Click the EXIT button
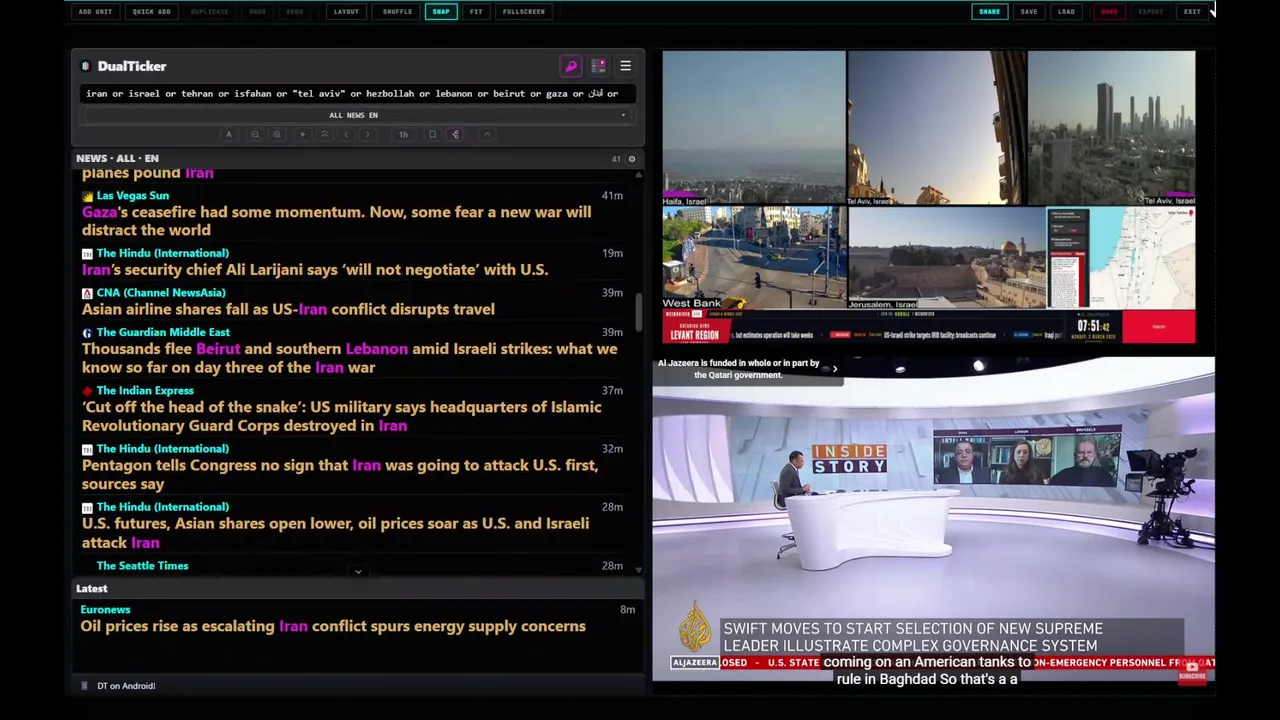 [1192, 12]
